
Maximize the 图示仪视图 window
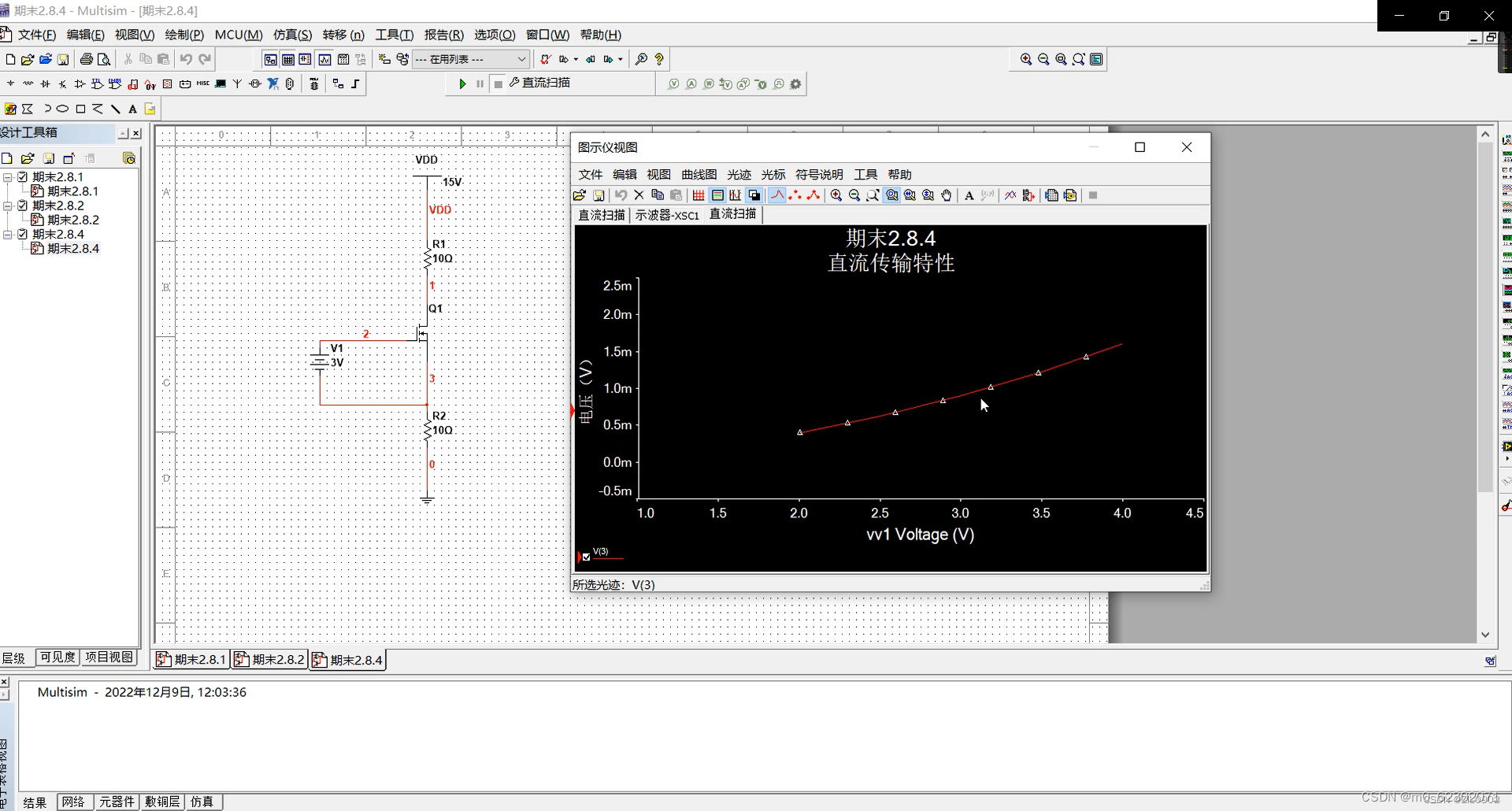click(x=1140, y=147)
